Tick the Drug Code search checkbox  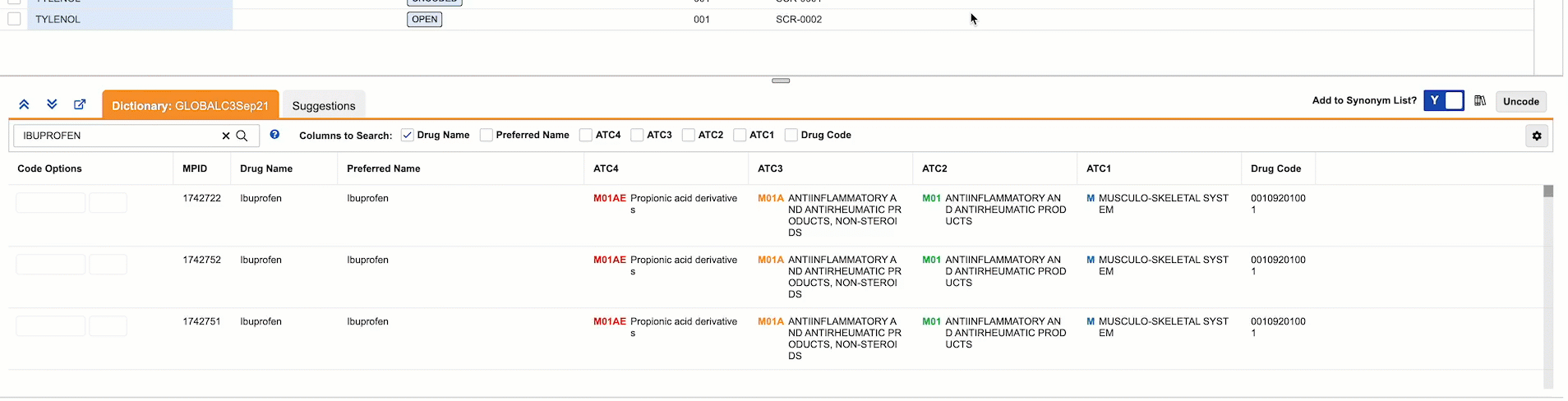(791, 136)
